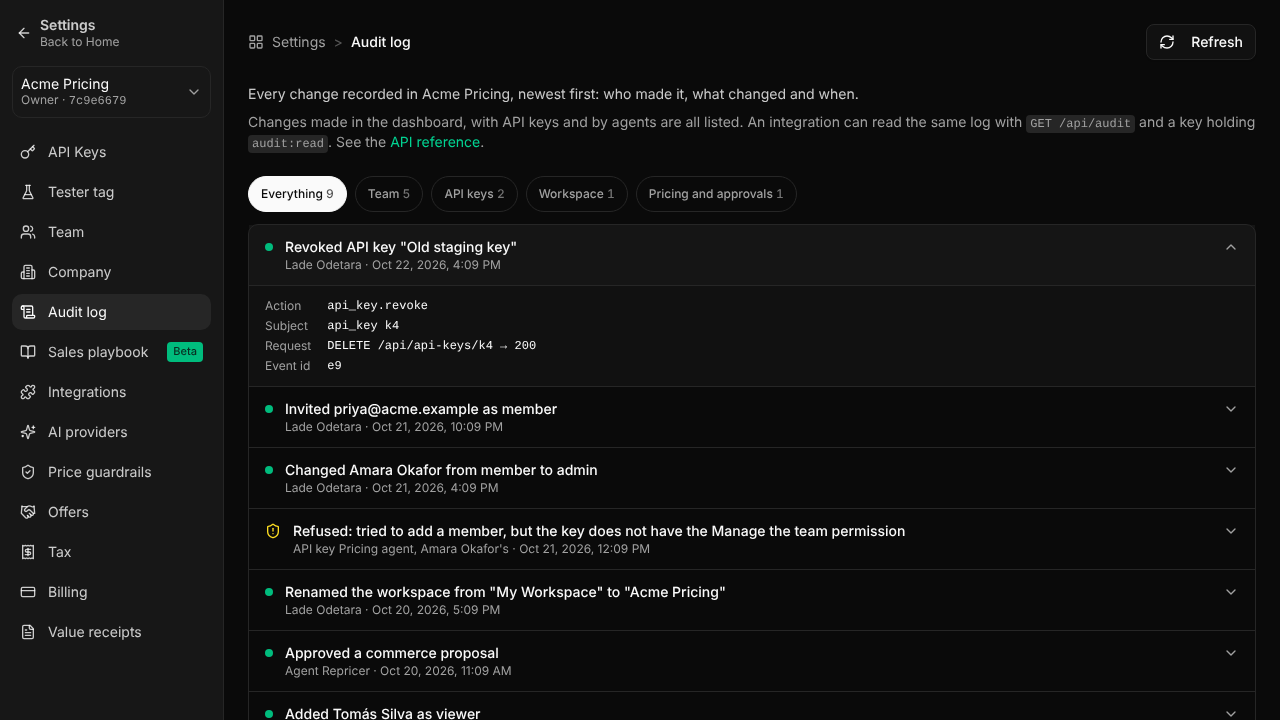Click the Team people icon

pyautogui.click(x=28, y=232)
